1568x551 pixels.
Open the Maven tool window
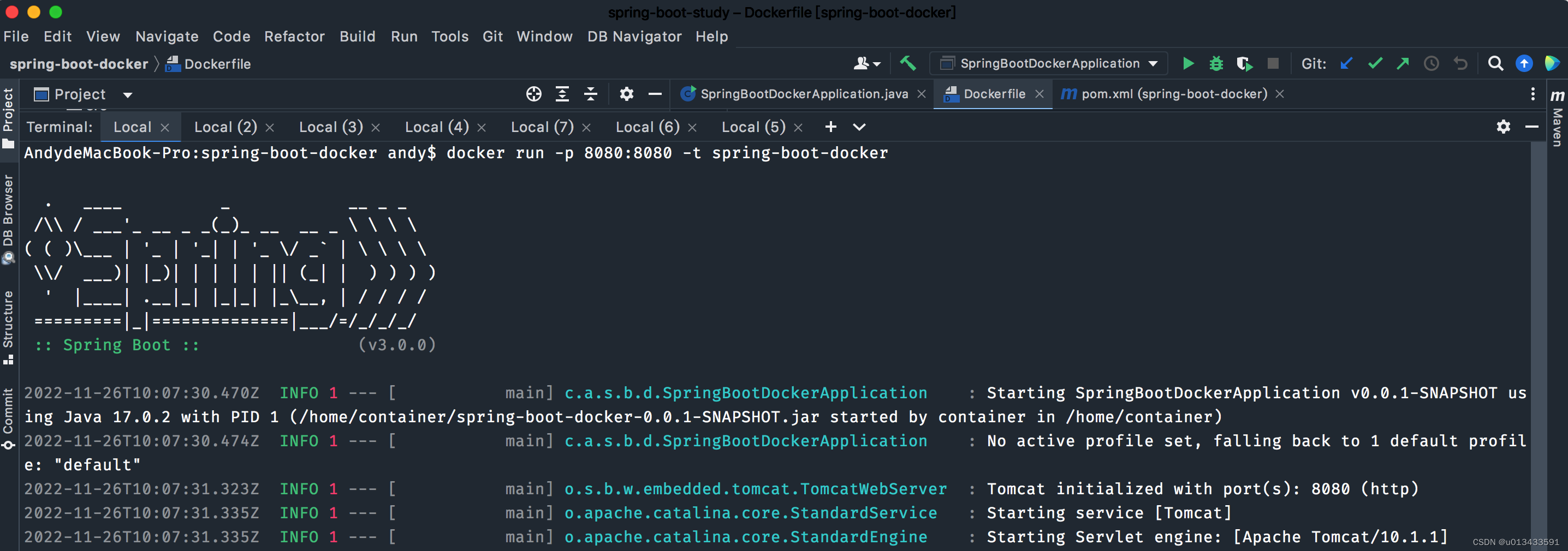pyautogui.click(x=1558, y=117)
